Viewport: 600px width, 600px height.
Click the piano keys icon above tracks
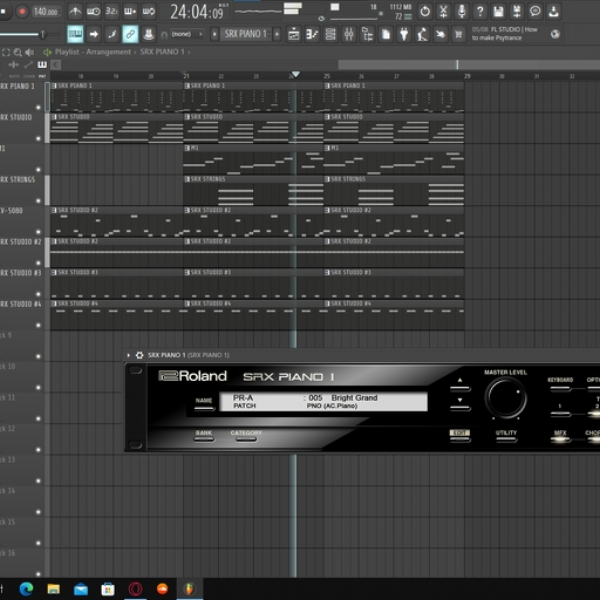pos(42,65)
